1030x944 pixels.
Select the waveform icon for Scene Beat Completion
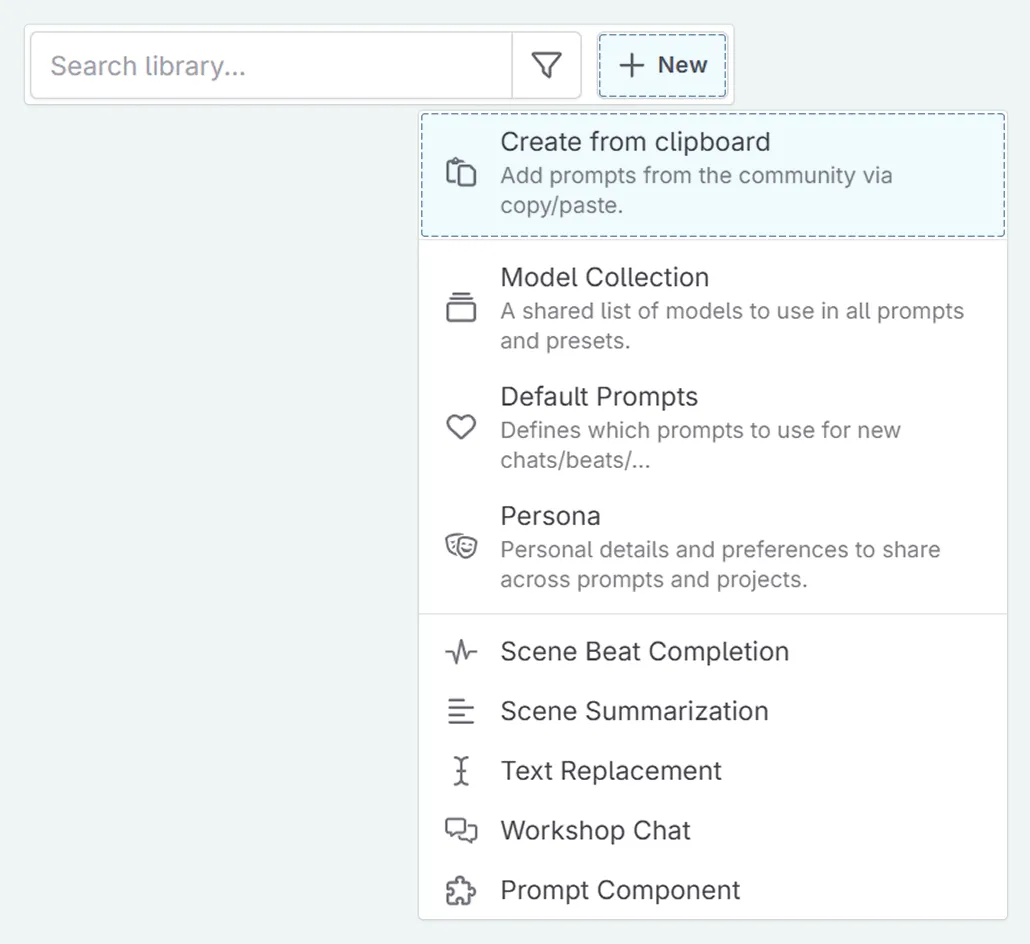pyautogui.click(x=461, y=651)
